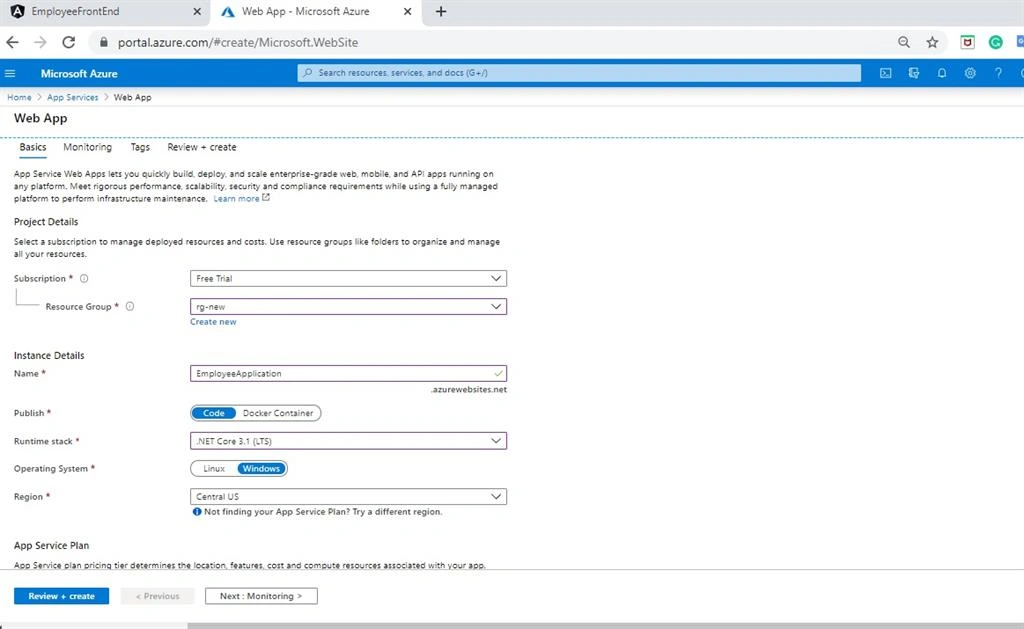Image resolution: width=1024 pixels, height=629 pixels.
Task: Show Resource Group info tooltip icon
Action: click(x=129, y=306)
